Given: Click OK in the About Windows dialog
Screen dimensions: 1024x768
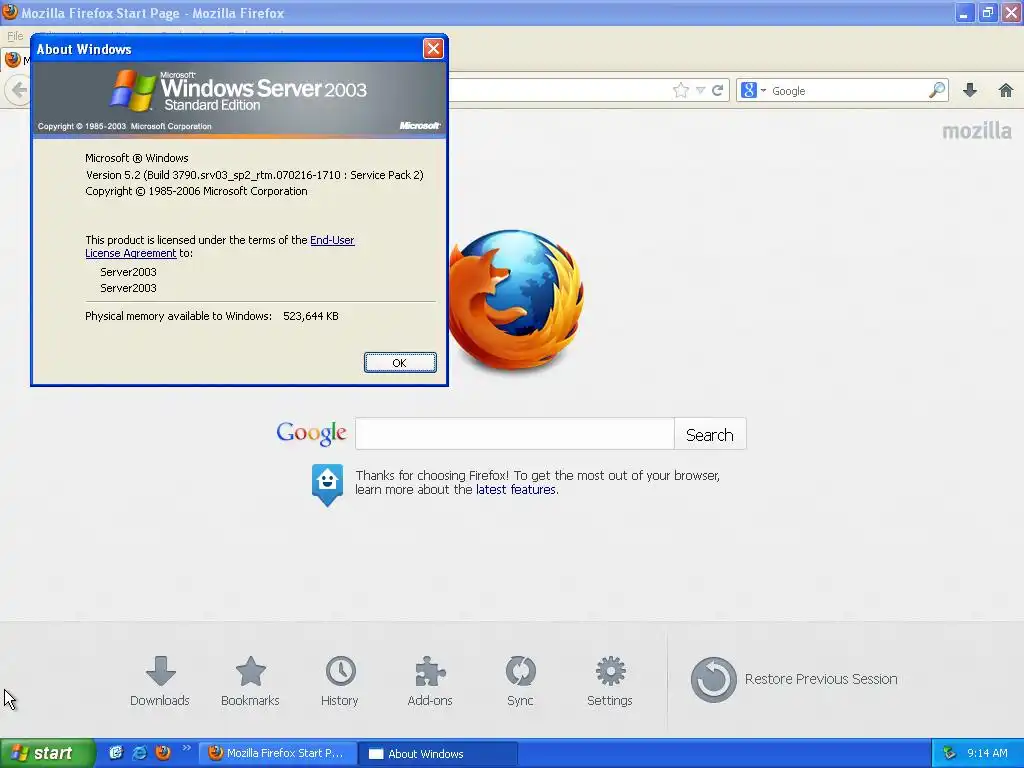Looking at the screenshot, I should (400, 362).
